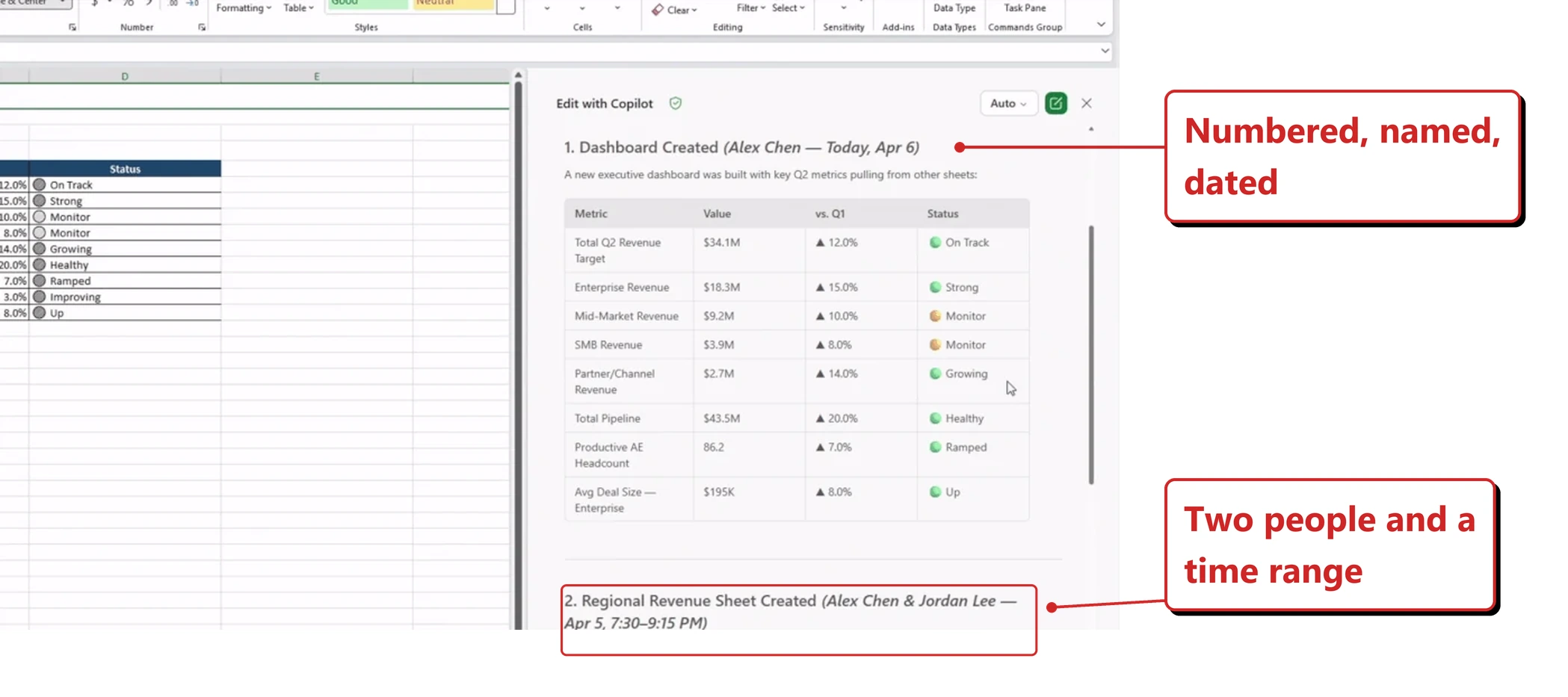Click status circle icon beside Growing in sheet
This screenshot has height=697, width=1568.
click(x=40, y=249)
